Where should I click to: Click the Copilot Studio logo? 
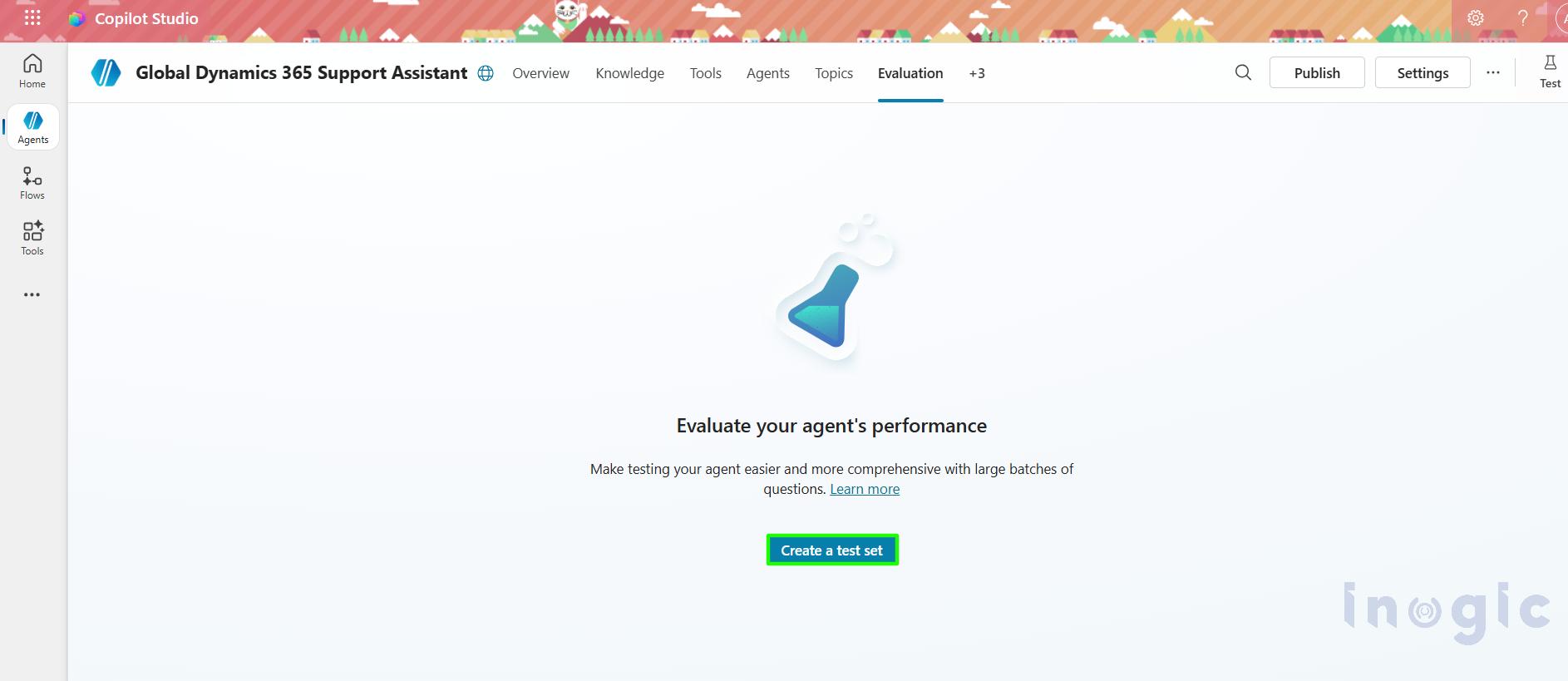click(x=76, y=18)
